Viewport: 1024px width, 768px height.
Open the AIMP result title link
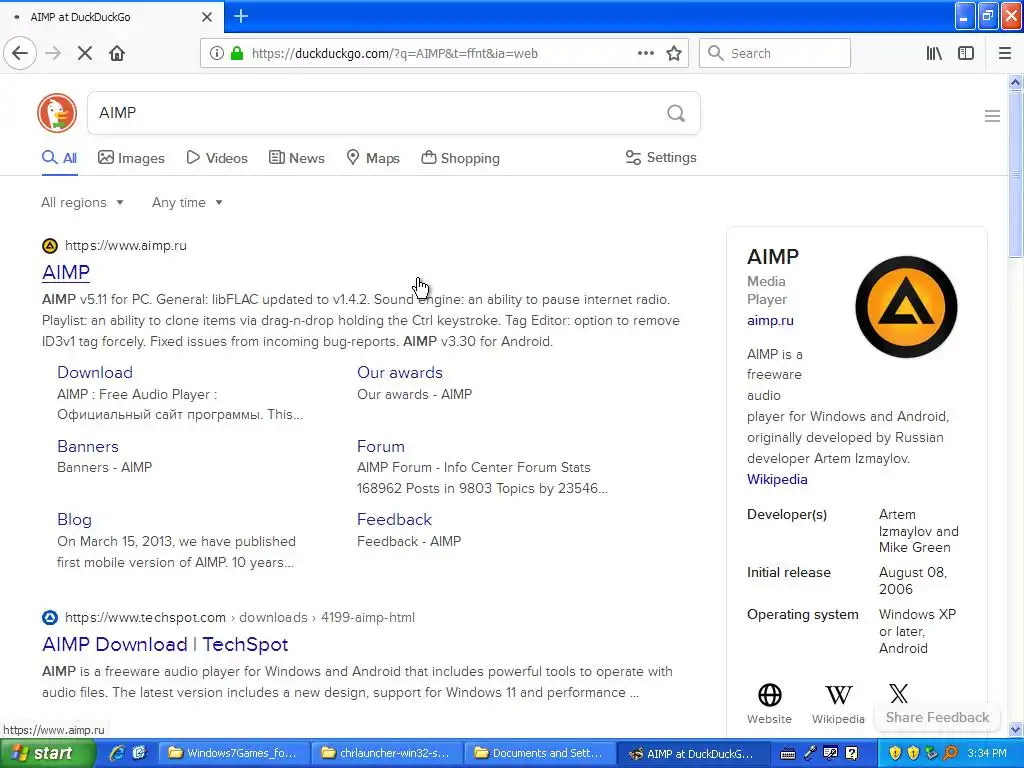tap(66, 272)
